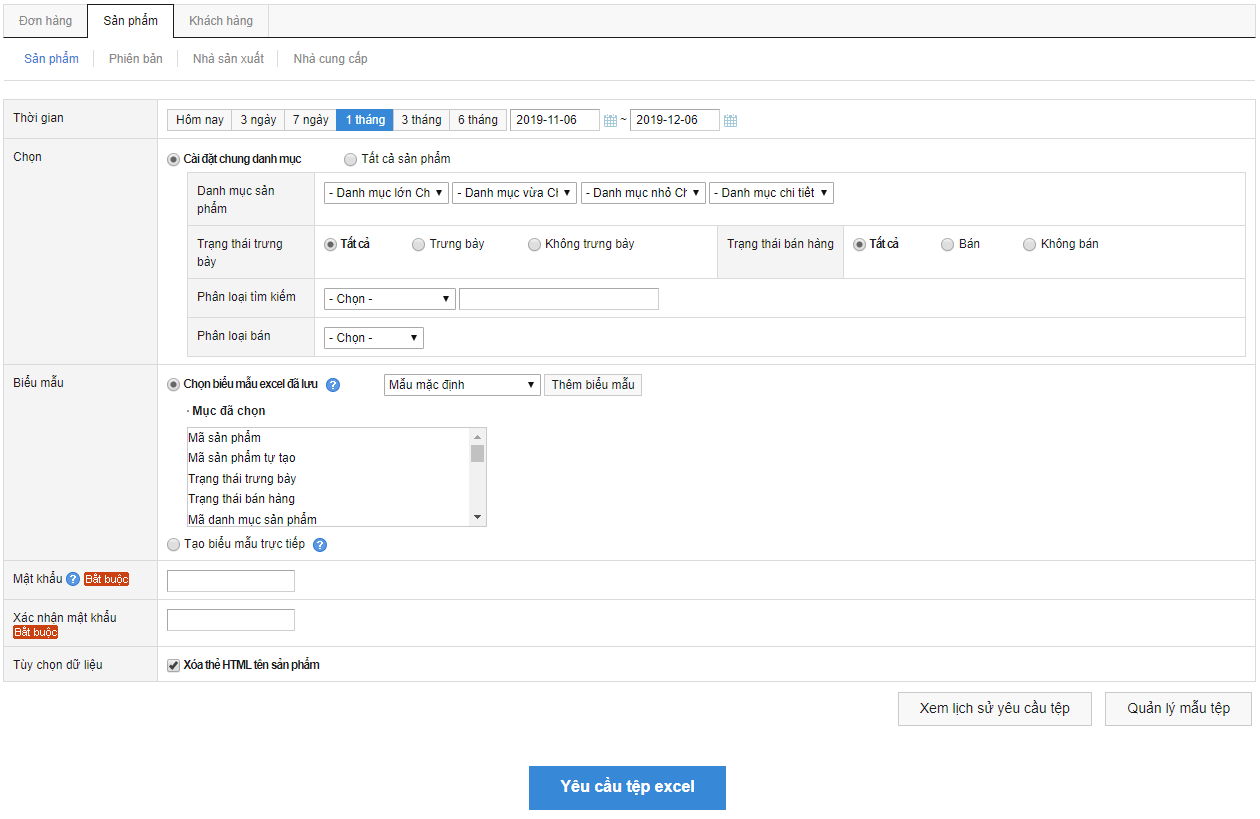
Task: Select the 3 tháng time range
Action: tap(421, 120)
